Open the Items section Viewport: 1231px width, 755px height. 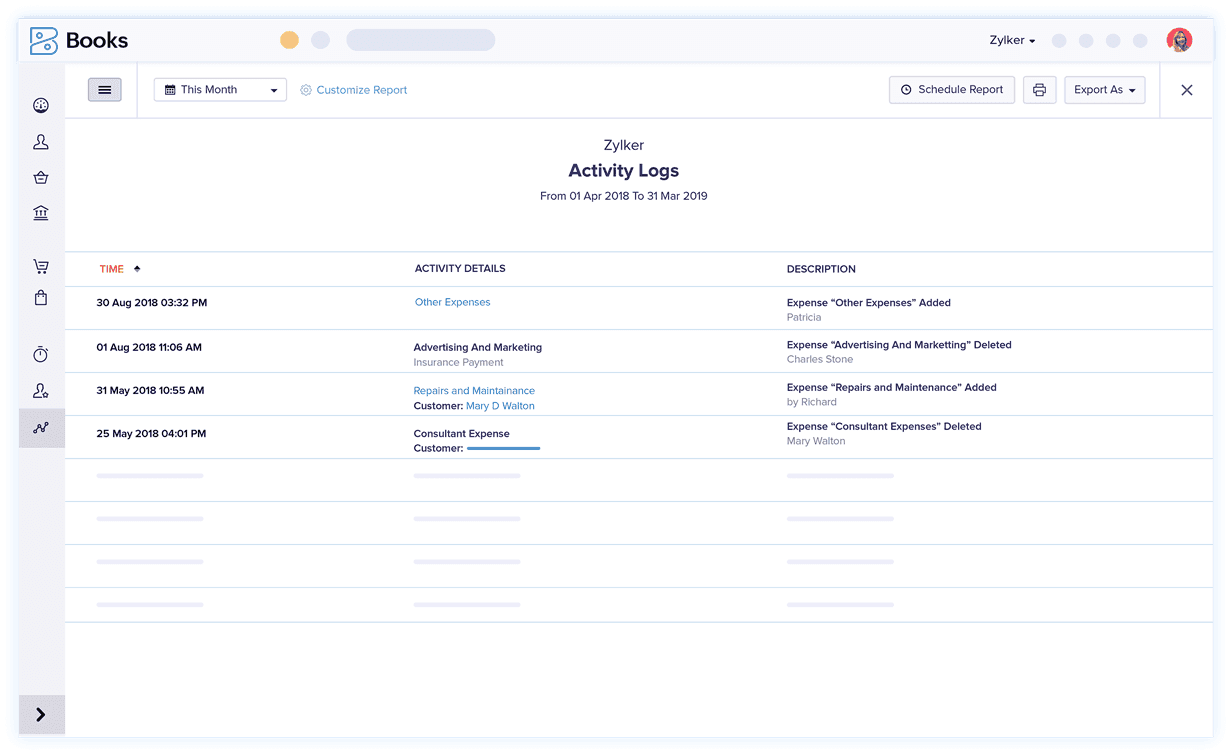pyautogui.click(x=40, y=177)
